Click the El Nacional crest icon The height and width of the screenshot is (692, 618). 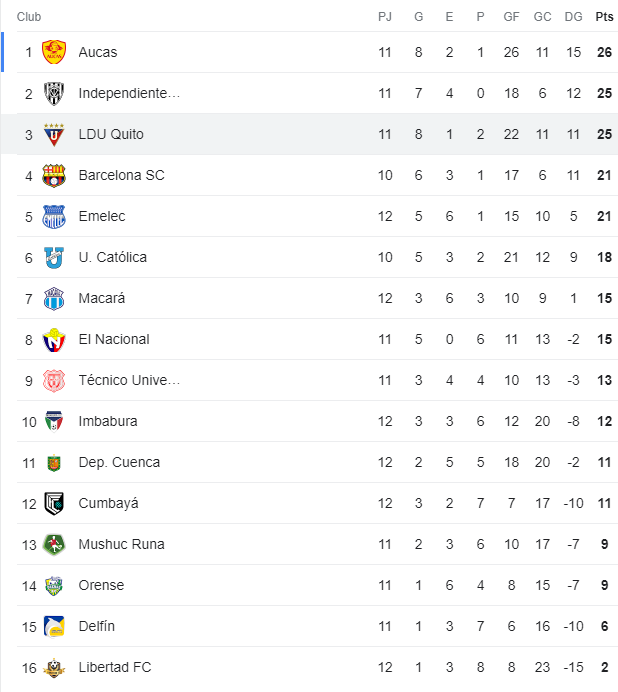pyautogui.click(x=54, y=339)
